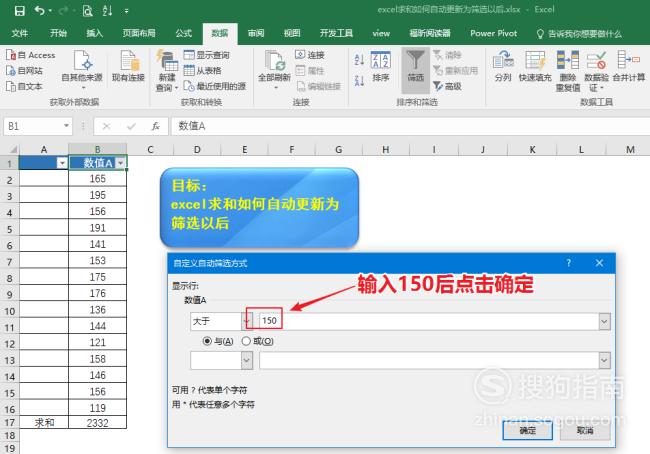Click the first value input field with 150

coord(429,321)
